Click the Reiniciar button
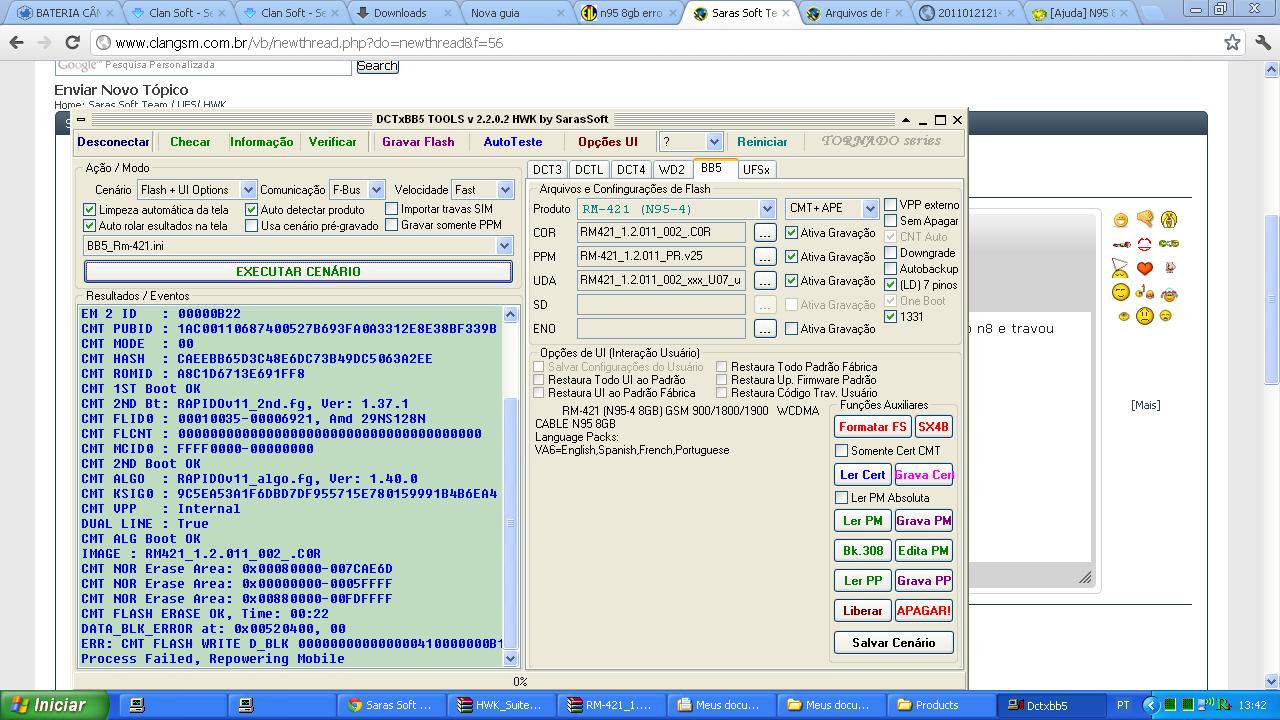This screenshot has width=1280, height=720. click(x=762, y=142)
